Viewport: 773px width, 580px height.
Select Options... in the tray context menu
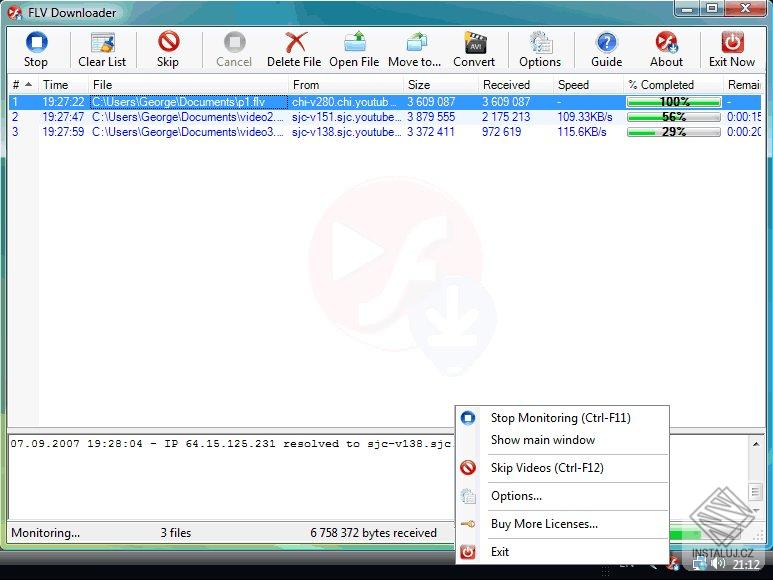[x=561, y=496]
